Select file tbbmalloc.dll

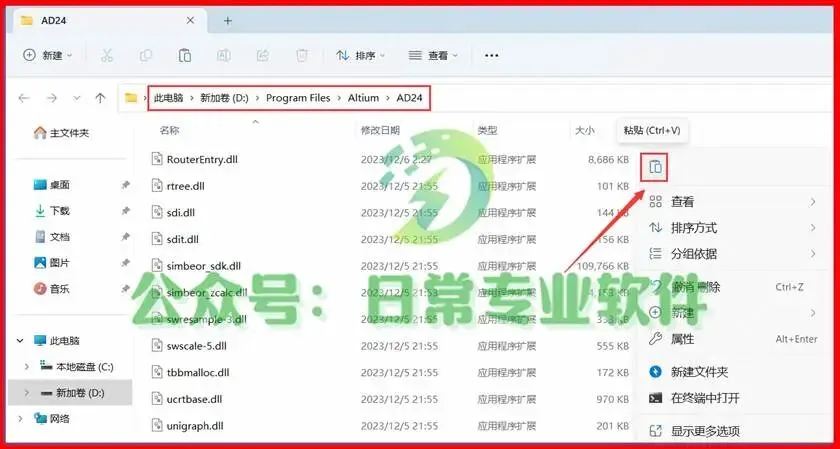(x=198, y=372)
